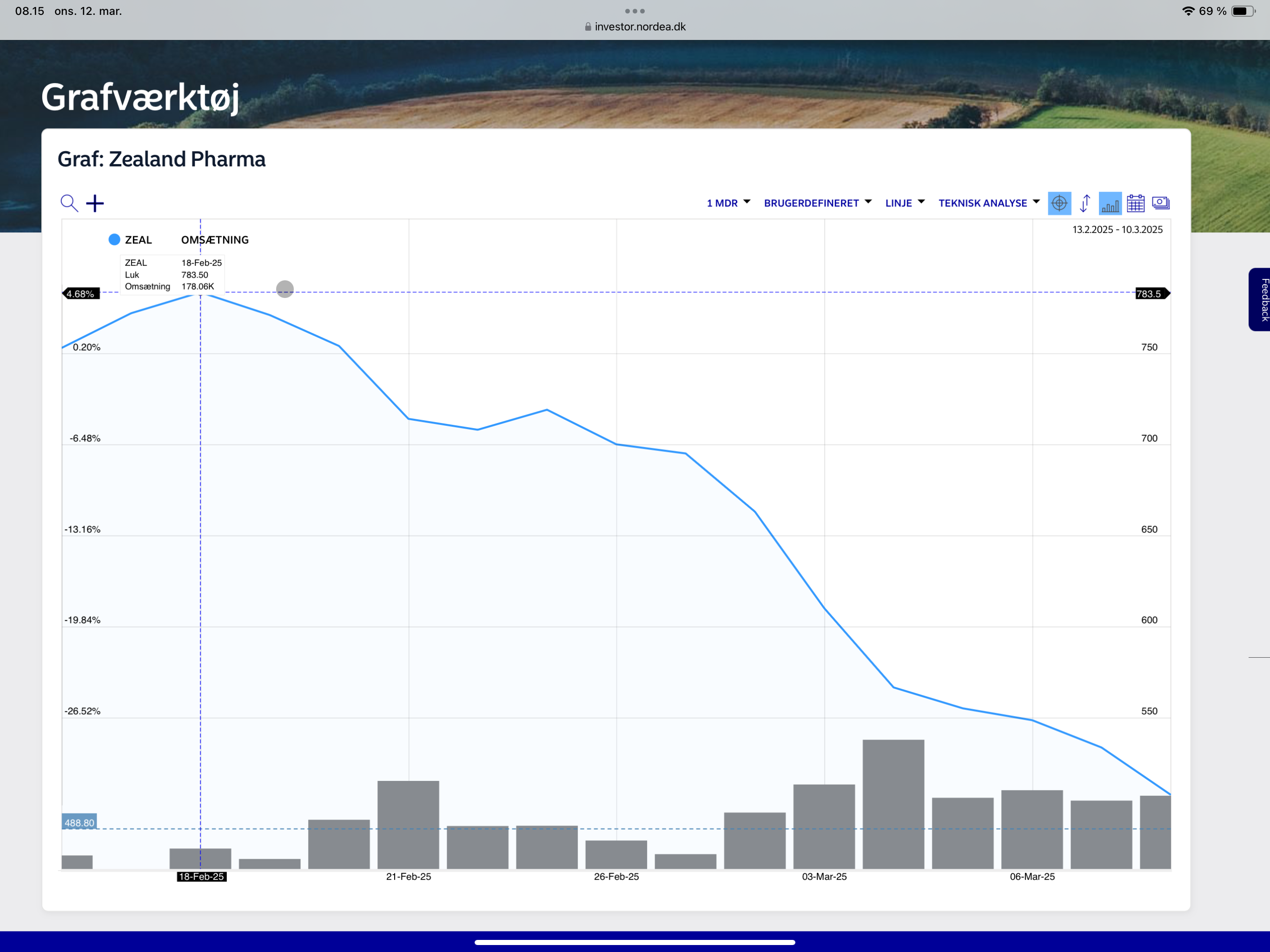1270x952 pixels.
Task: Click the 700 price axis label
Action: [x=1150, y=439]
